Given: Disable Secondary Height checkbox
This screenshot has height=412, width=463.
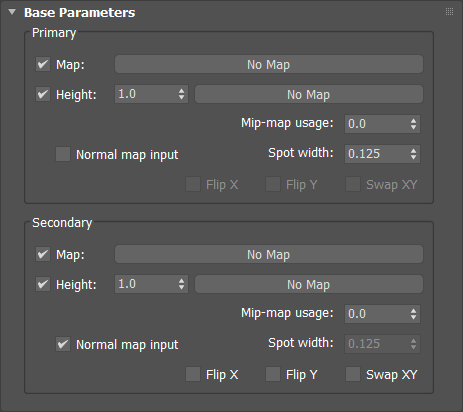Looking at the screenshot, I should pyautogui.click(x=43, y=284).
